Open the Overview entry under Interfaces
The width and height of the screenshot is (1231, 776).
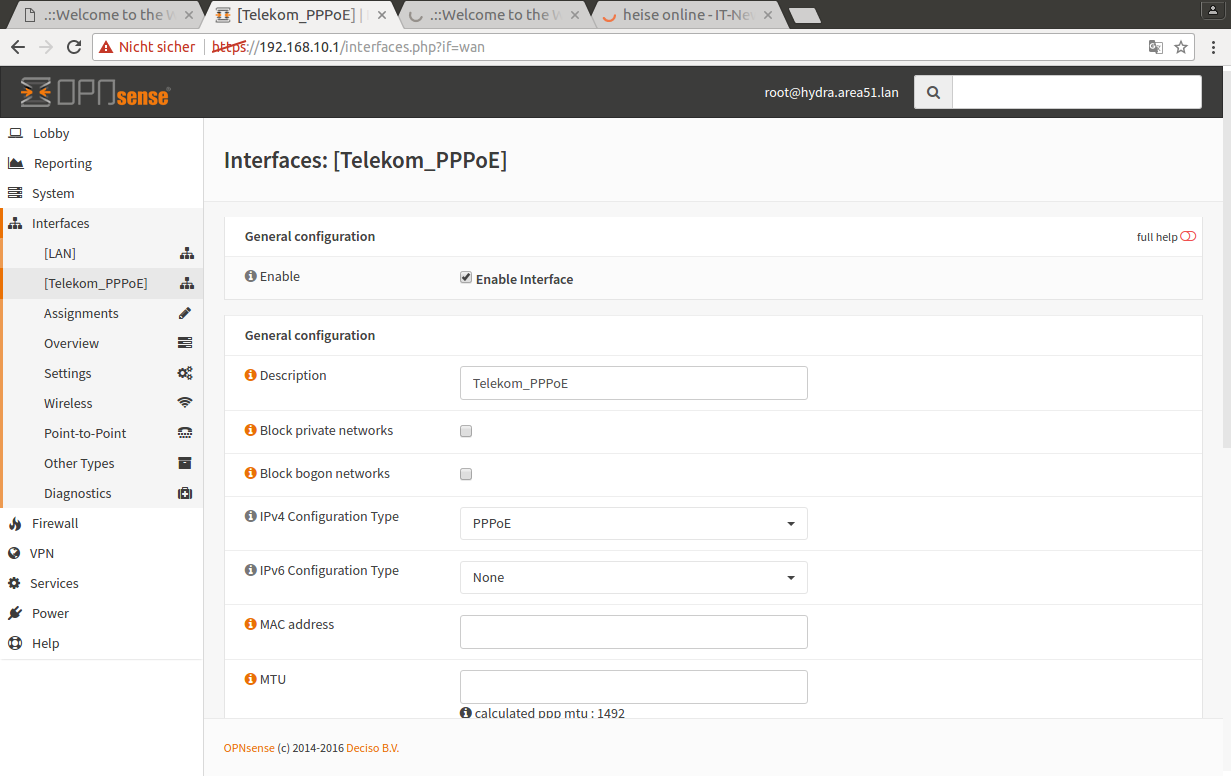[102, 343]
